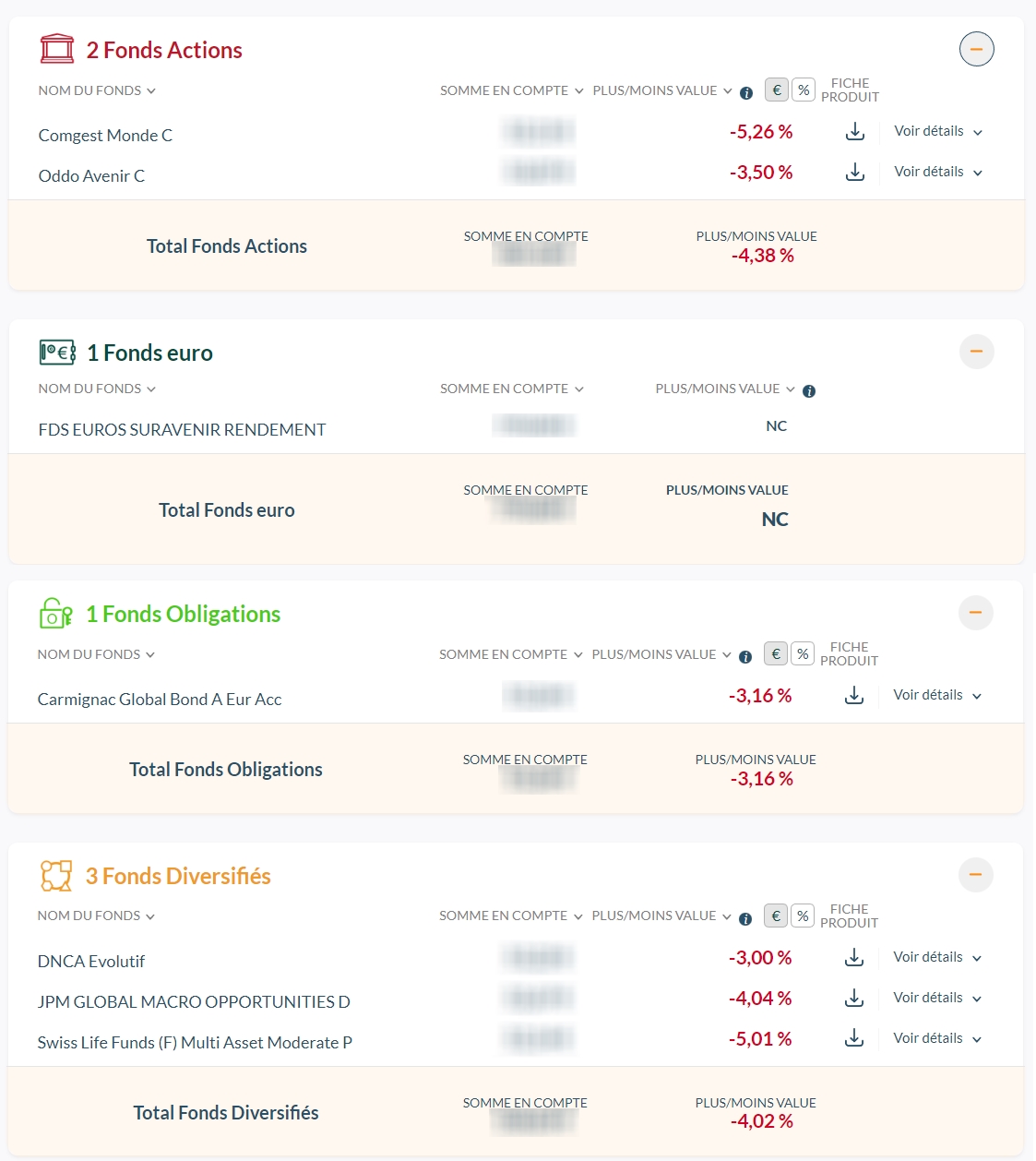Open Voir détails for JPM Global Macro

[x=936, y=999]
